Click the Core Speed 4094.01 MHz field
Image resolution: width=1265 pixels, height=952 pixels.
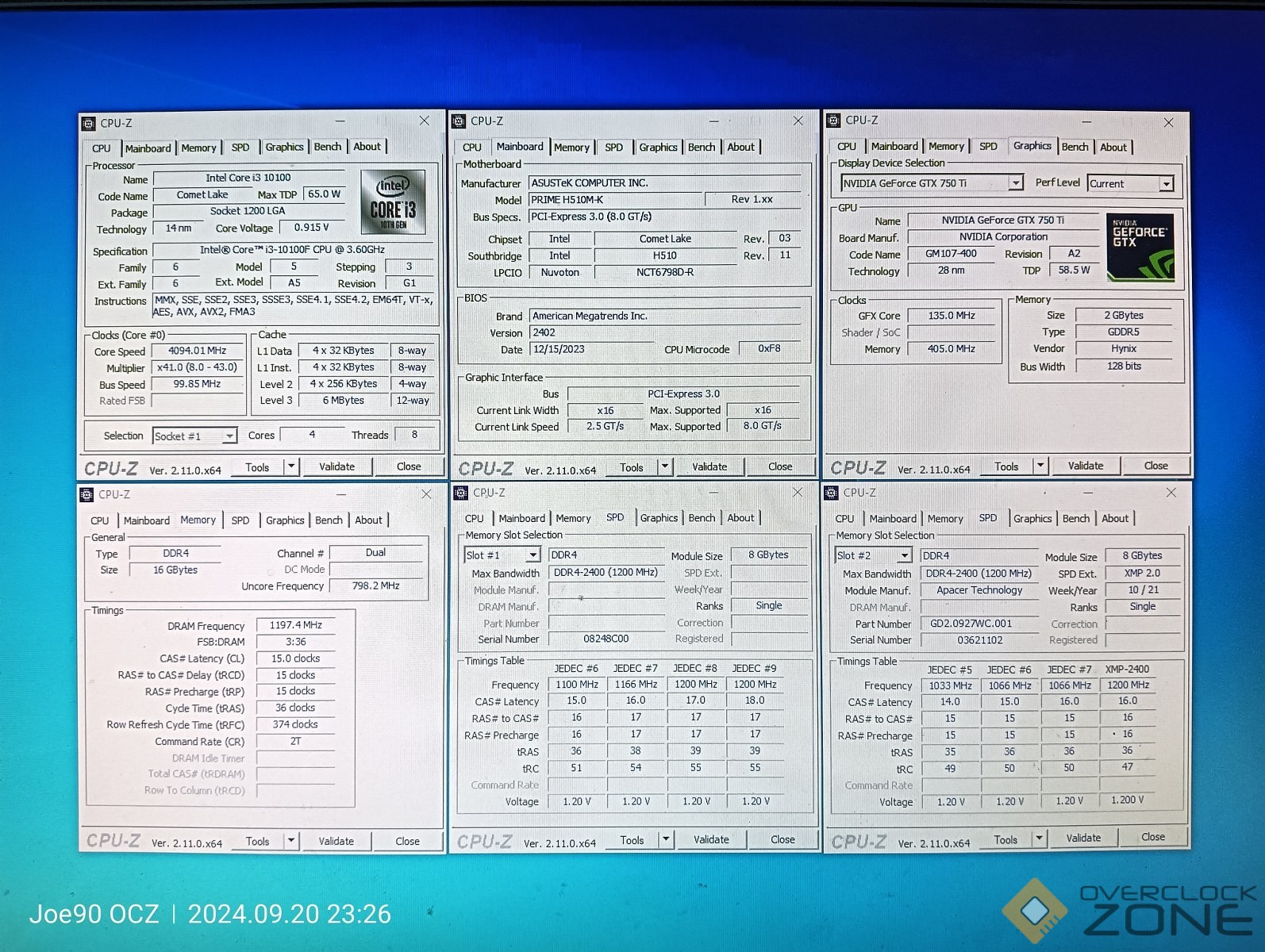tap(198, 351)
